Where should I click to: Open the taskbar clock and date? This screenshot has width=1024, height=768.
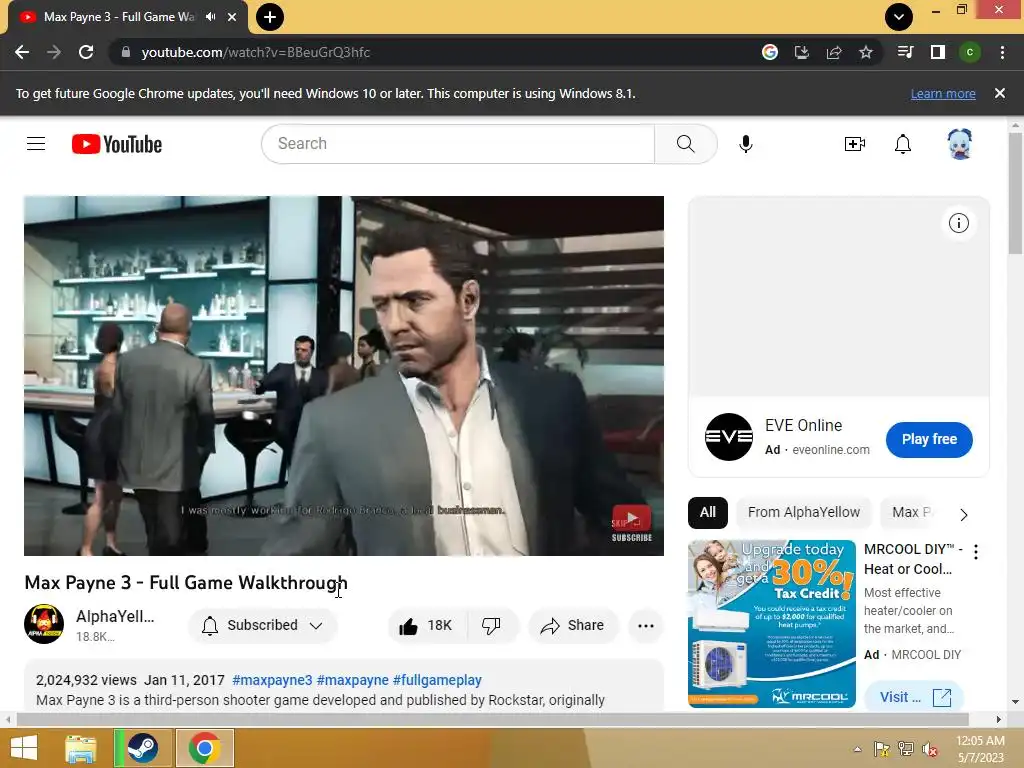(980, 749)
